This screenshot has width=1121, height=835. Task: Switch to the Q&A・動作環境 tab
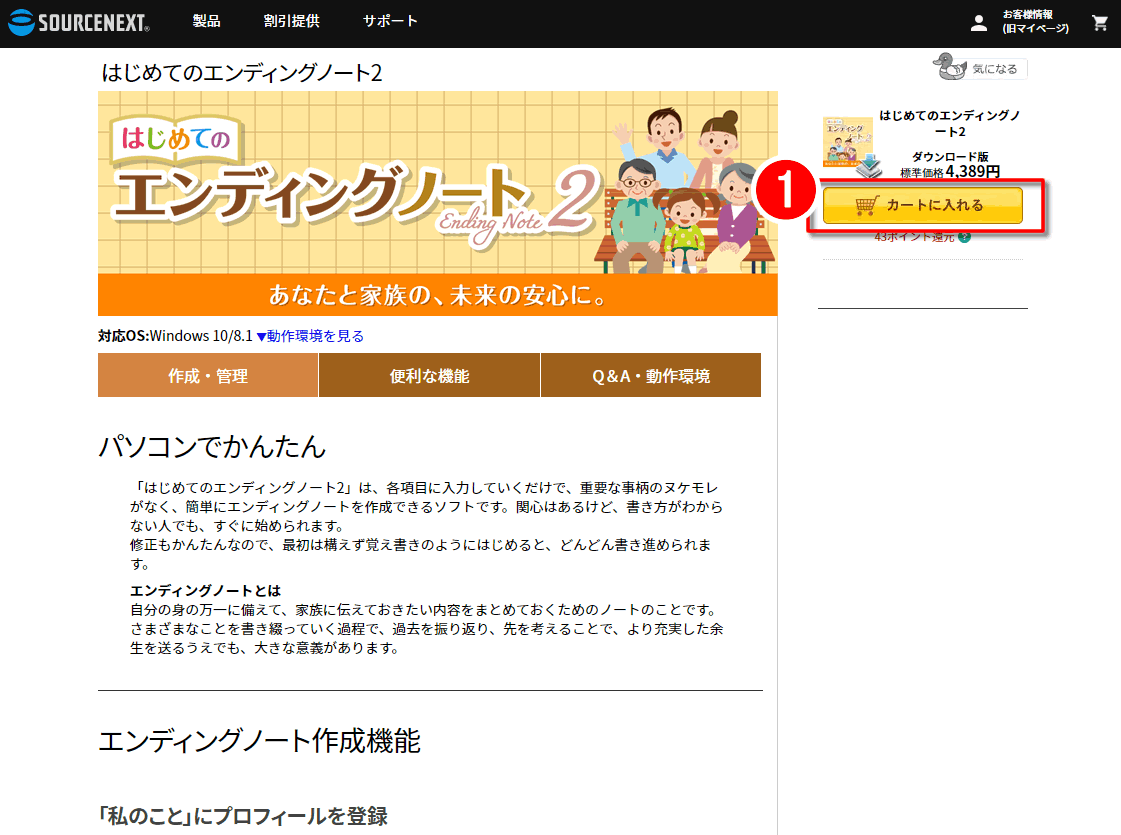click(651, 375)
